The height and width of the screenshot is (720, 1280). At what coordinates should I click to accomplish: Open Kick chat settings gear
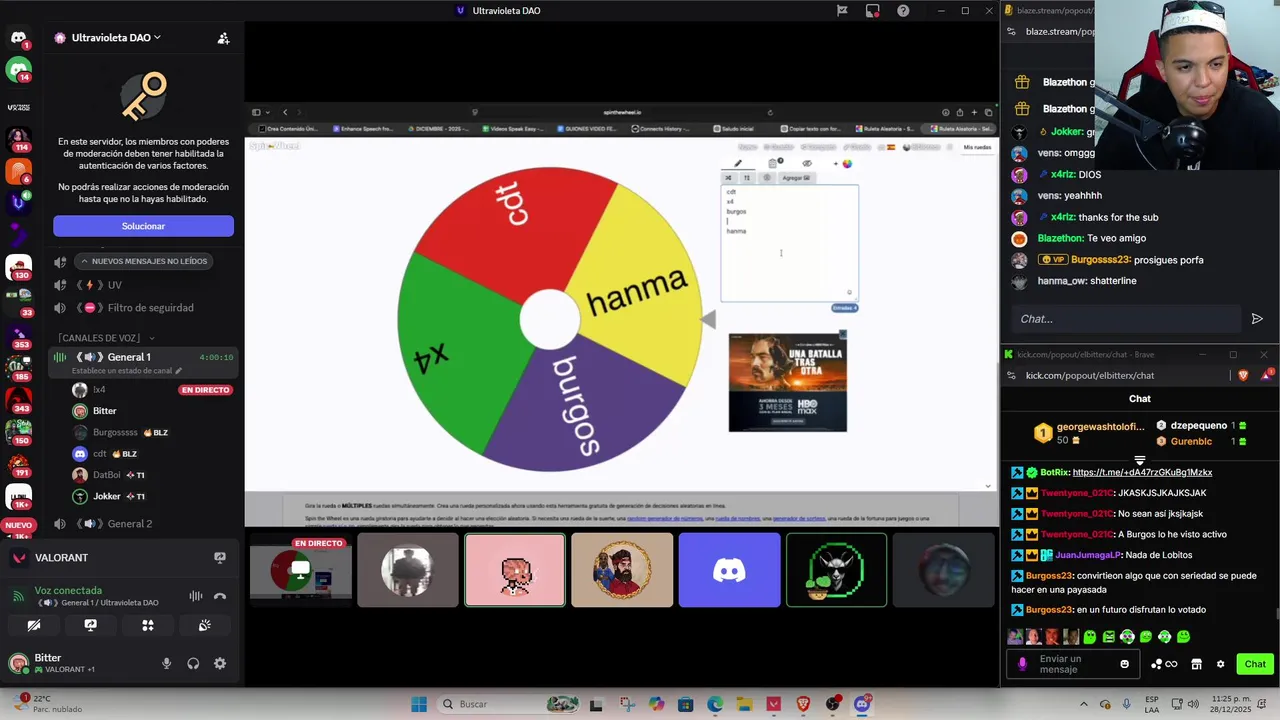[1220, 664]
